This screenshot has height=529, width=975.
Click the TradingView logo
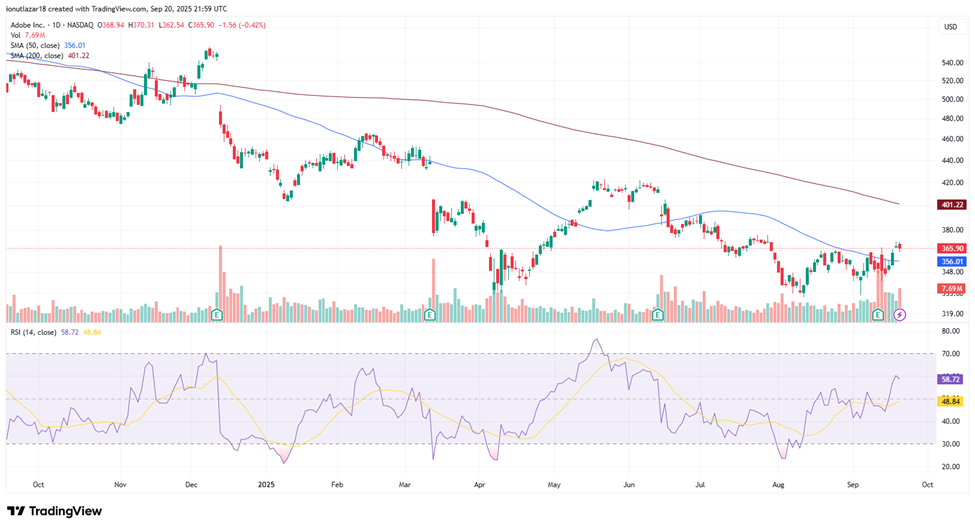[55, 511]
